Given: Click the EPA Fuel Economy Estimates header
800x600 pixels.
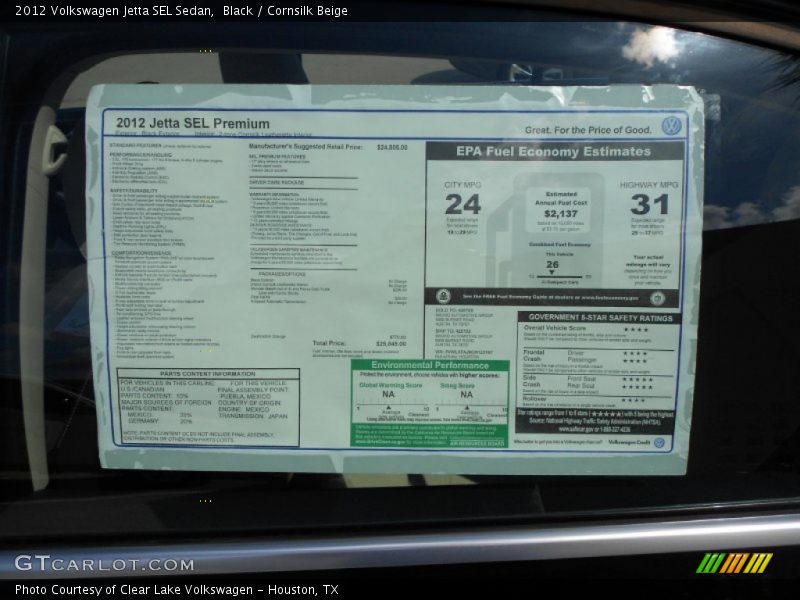Looking at the screenshot, I should pos(553,152).
